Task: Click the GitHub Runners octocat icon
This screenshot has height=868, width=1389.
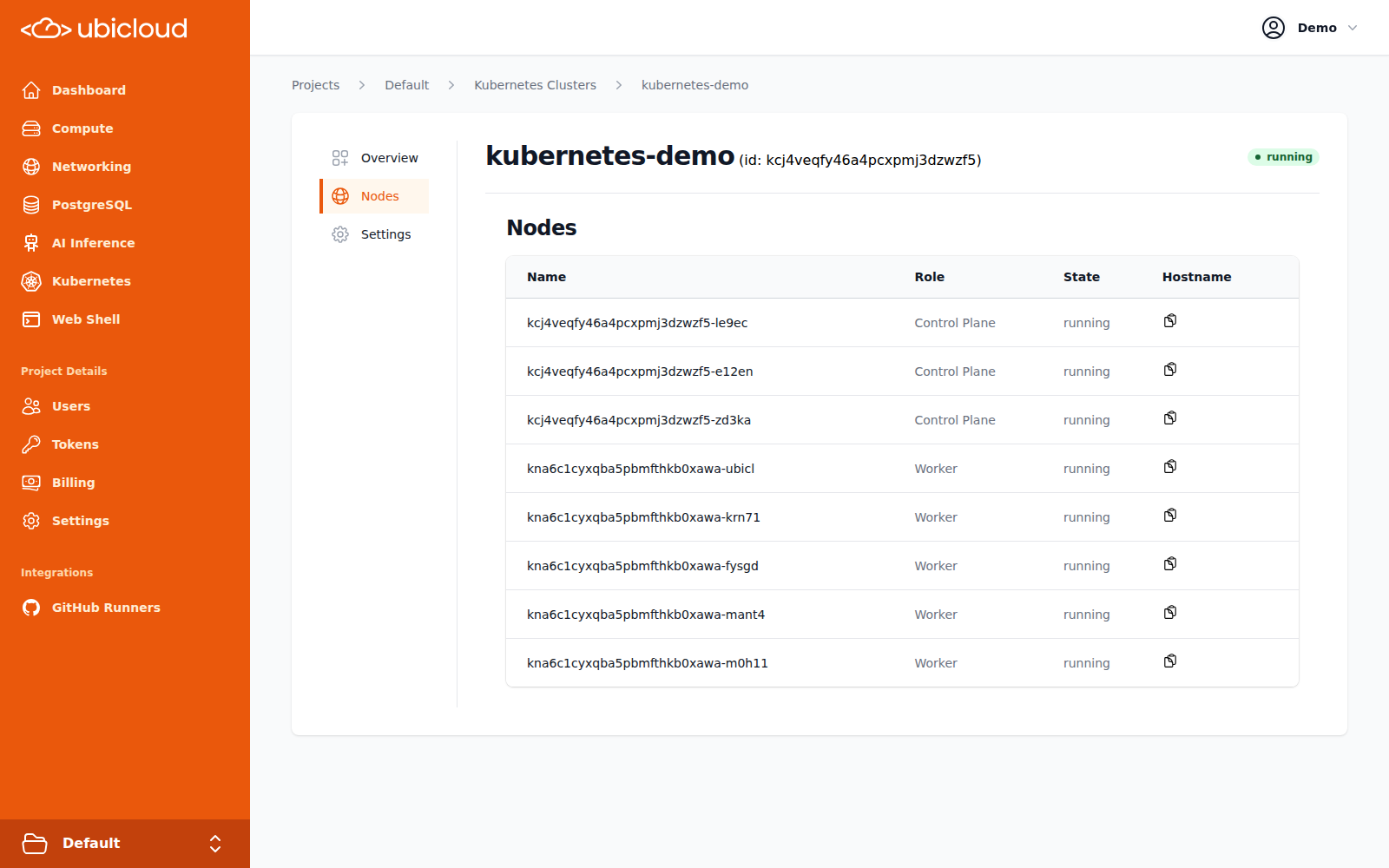Action: (31, 608)
